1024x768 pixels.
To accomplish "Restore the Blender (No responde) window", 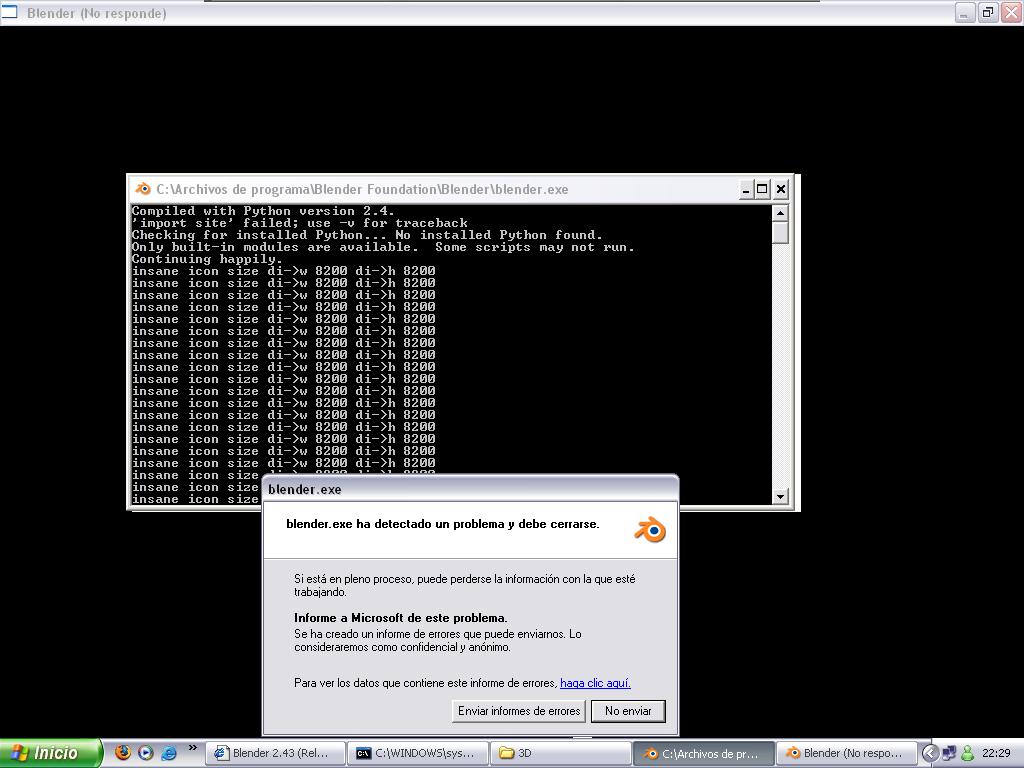I will [x=988, y=12].
